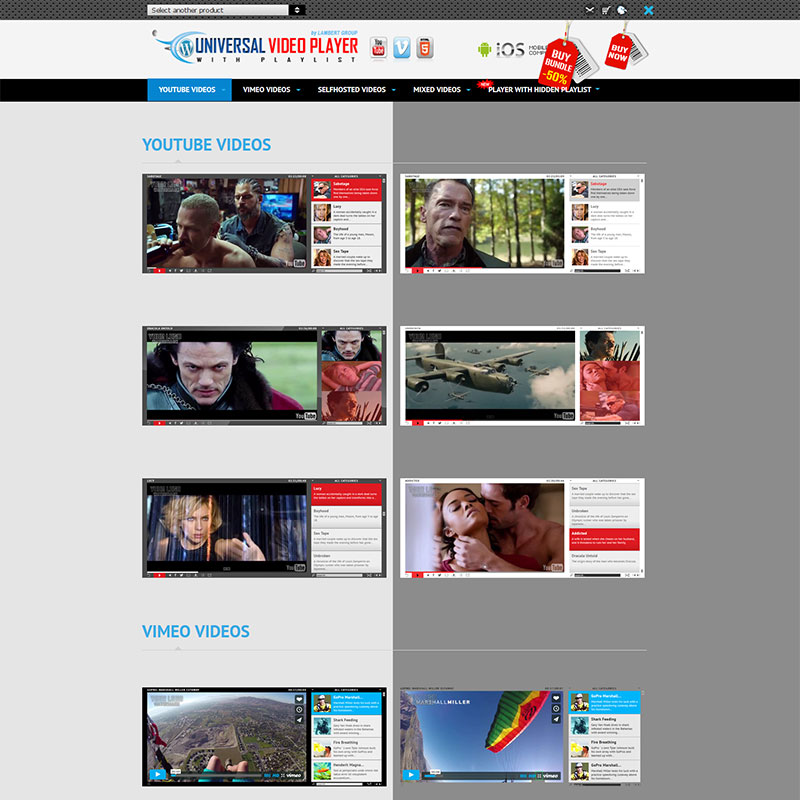Click the Universal Video Player logo
This screenshot has height=800, width=800.
[255, 47]
